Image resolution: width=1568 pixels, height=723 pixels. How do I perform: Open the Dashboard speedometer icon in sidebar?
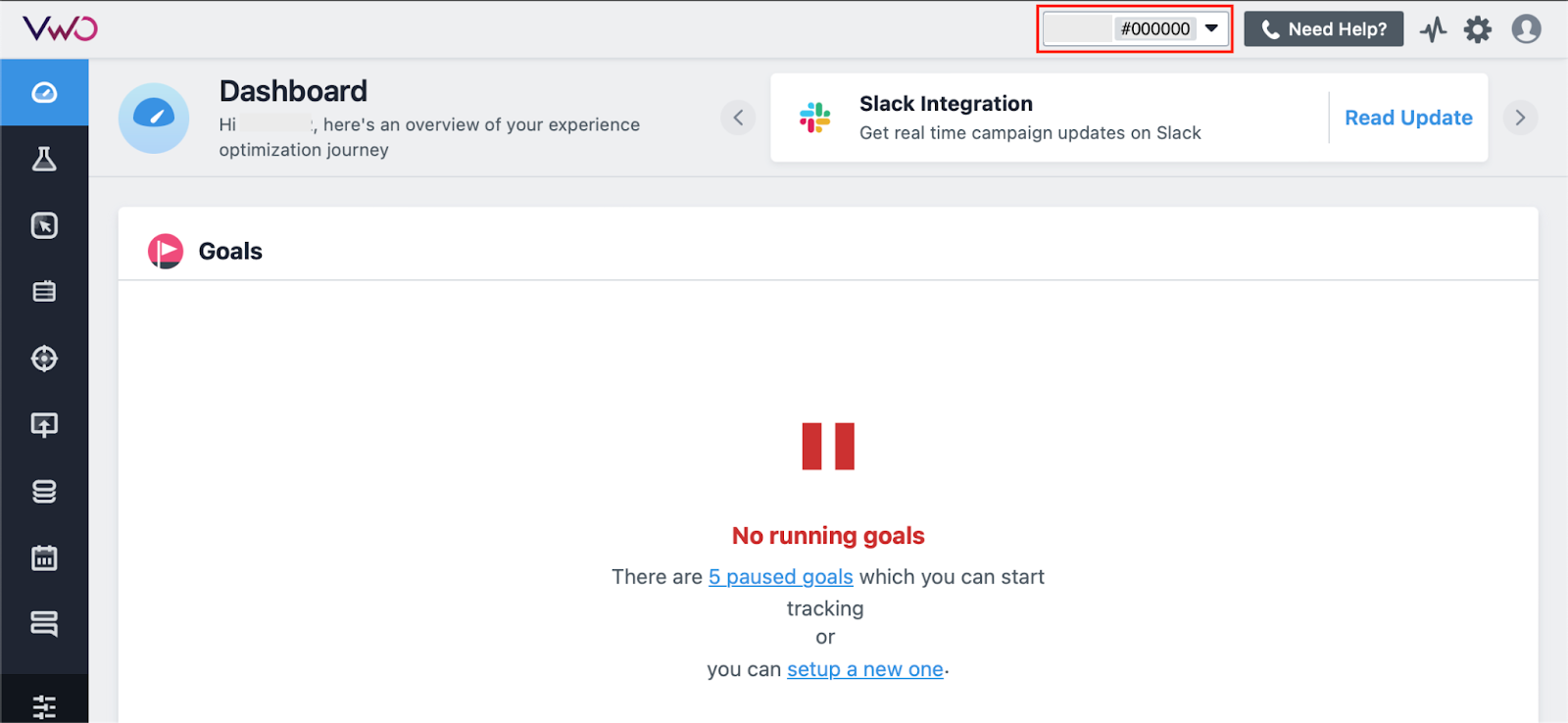[x=44, y=92]
